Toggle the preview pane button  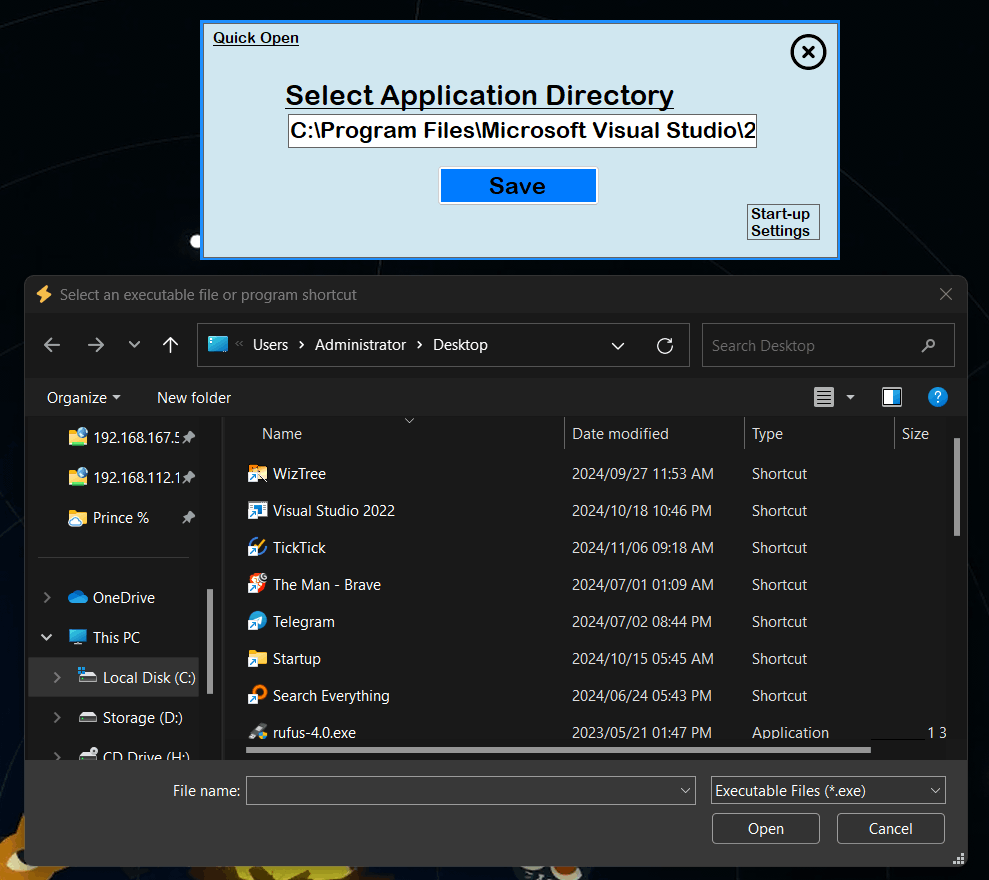[x=892, y=398]
